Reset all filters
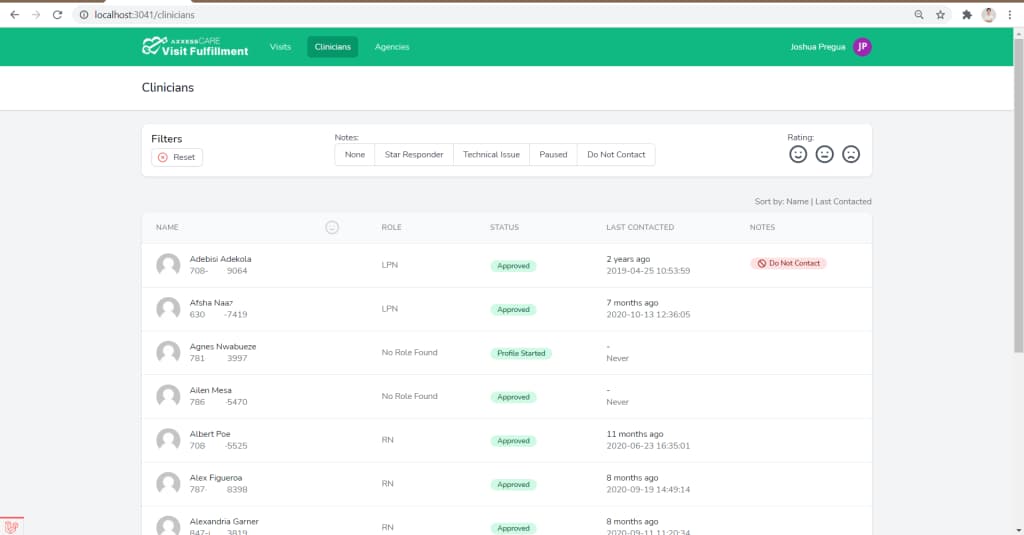 177,157
